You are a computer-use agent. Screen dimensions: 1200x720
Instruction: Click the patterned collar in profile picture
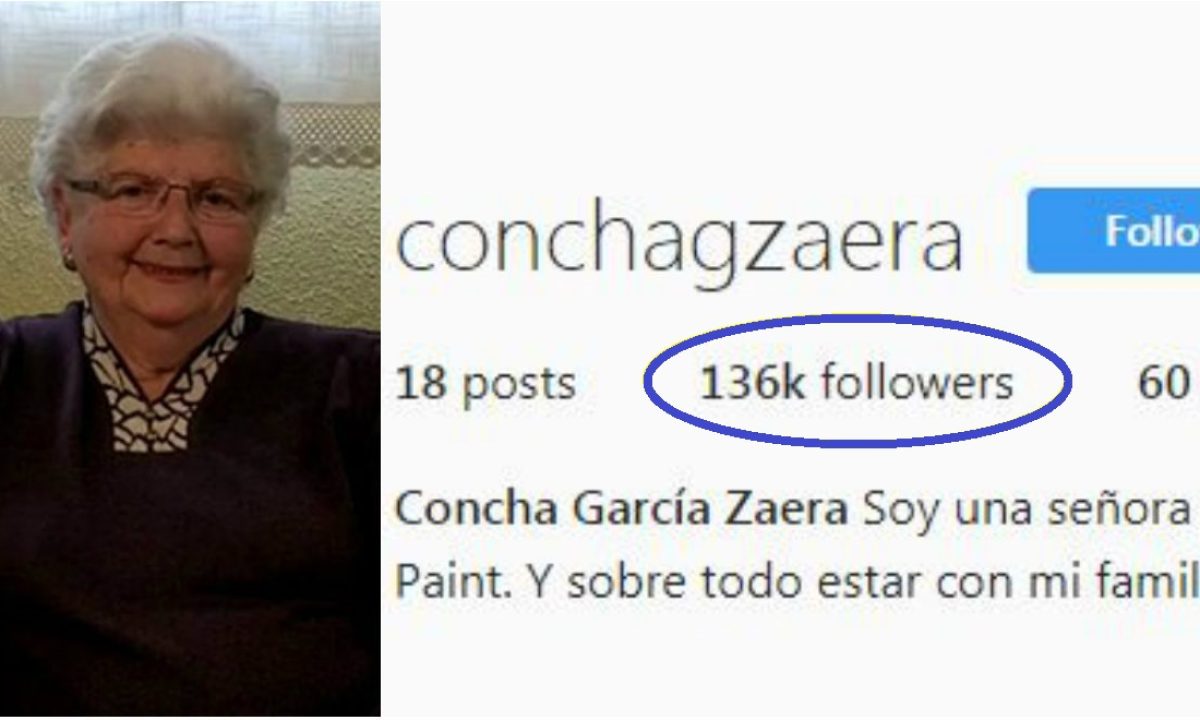(160, 380)
